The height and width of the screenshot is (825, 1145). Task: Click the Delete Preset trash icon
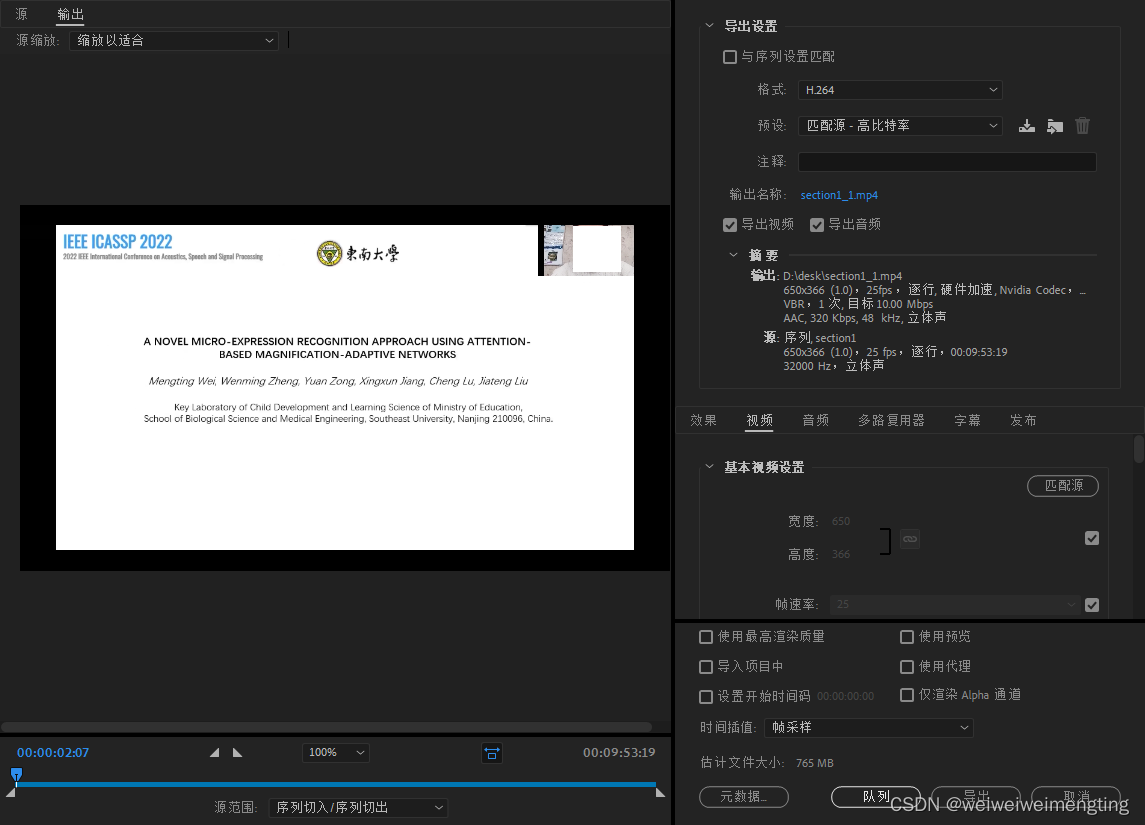coord(1082,126)
